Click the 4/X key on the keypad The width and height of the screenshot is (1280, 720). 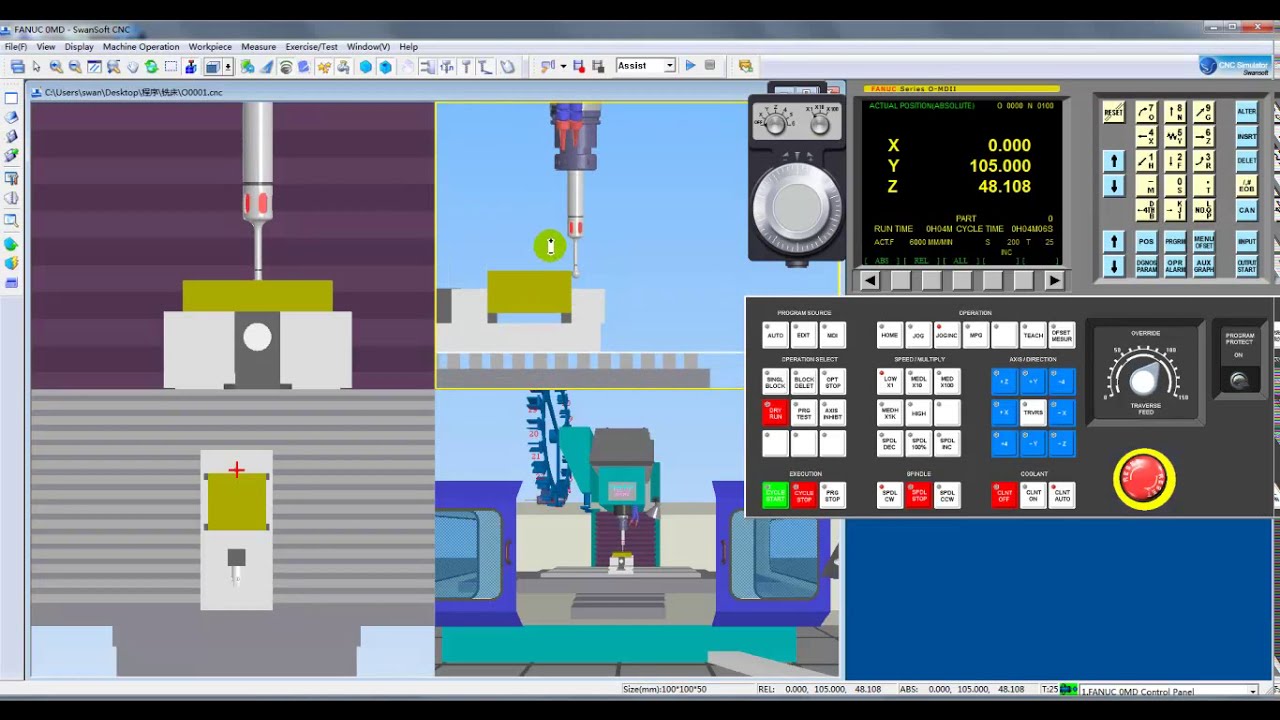click(1146, 136)
